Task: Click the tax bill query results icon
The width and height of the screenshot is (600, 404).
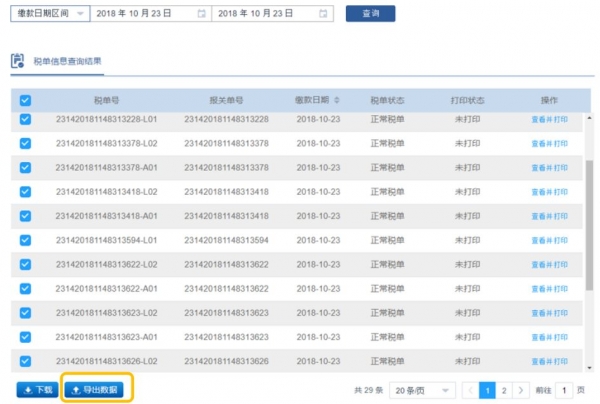Action: point(17,61)
